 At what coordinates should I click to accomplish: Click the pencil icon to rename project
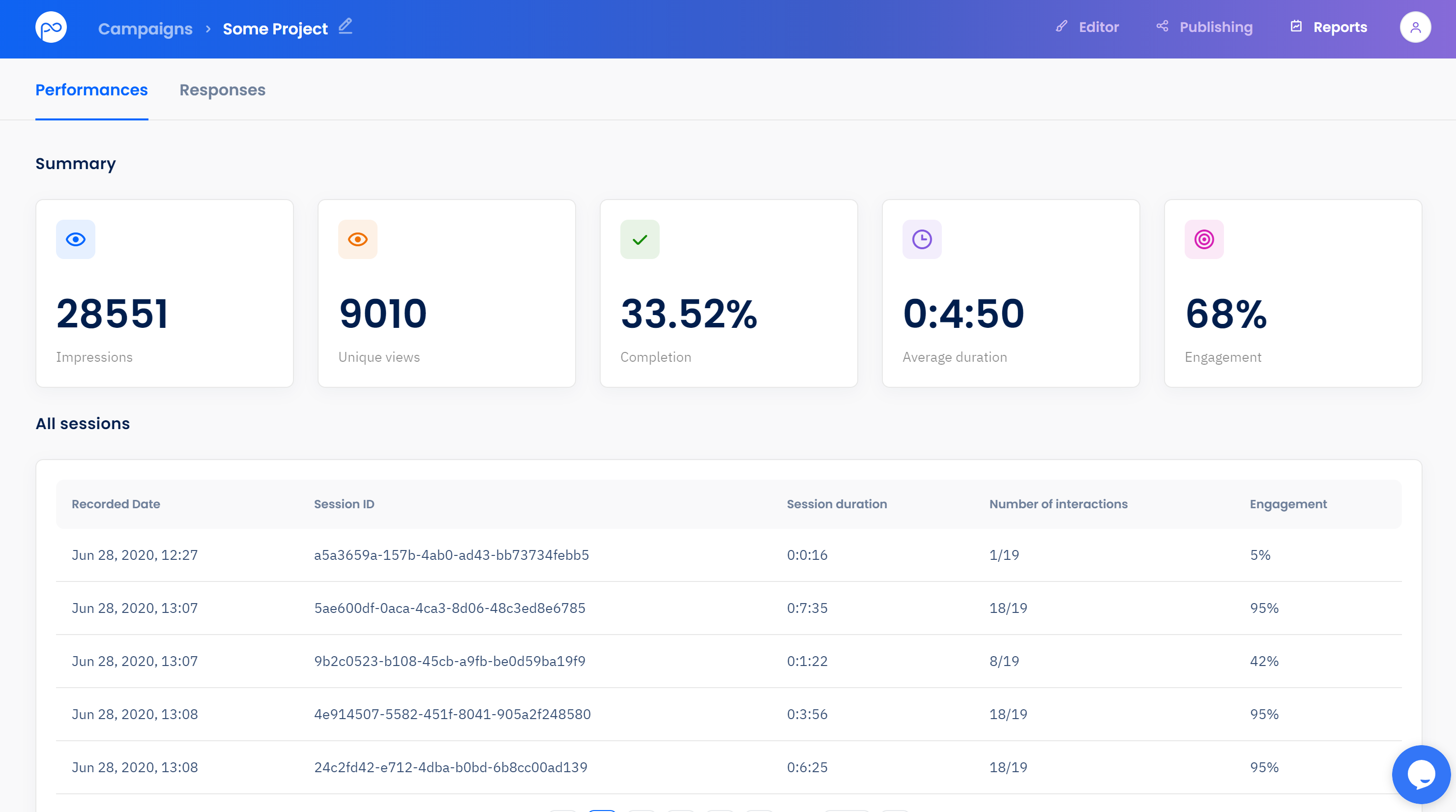tap(346, 27)
